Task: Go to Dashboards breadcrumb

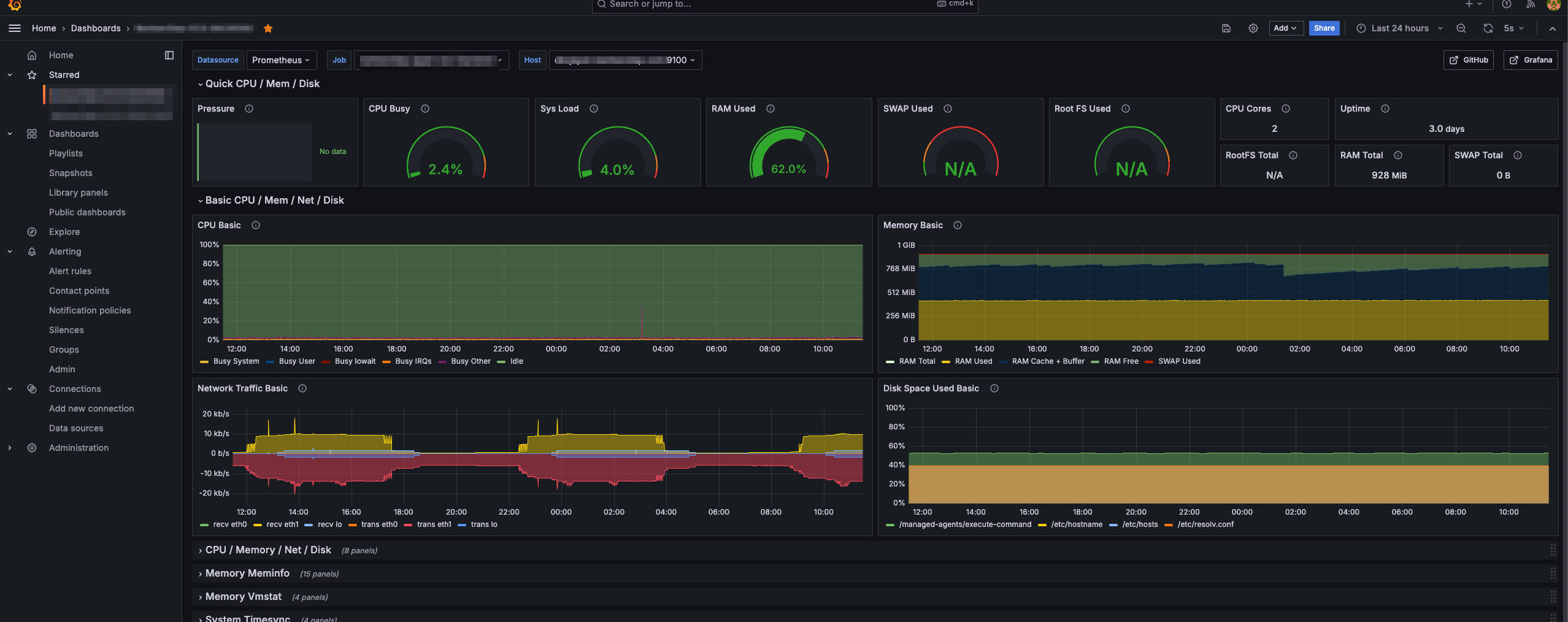Action: pos(96,28)
